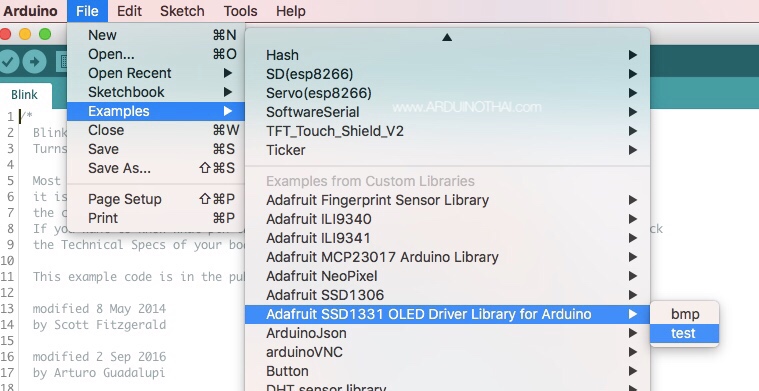Expand the SD(esp8266) examples submenu
Screen dimensions: 759x391
448,74
